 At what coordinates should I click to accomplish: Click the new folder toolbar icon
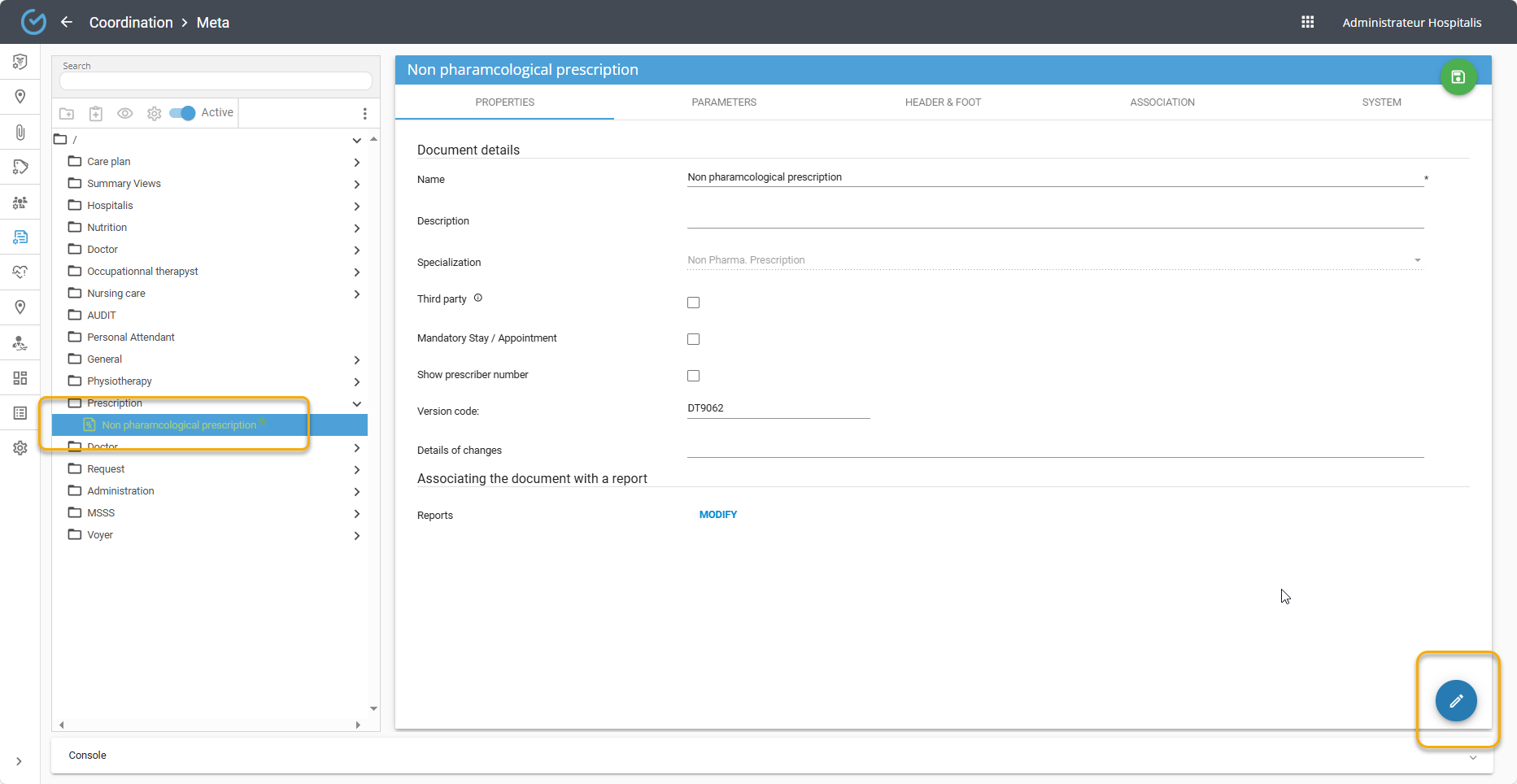coord(67,114)
